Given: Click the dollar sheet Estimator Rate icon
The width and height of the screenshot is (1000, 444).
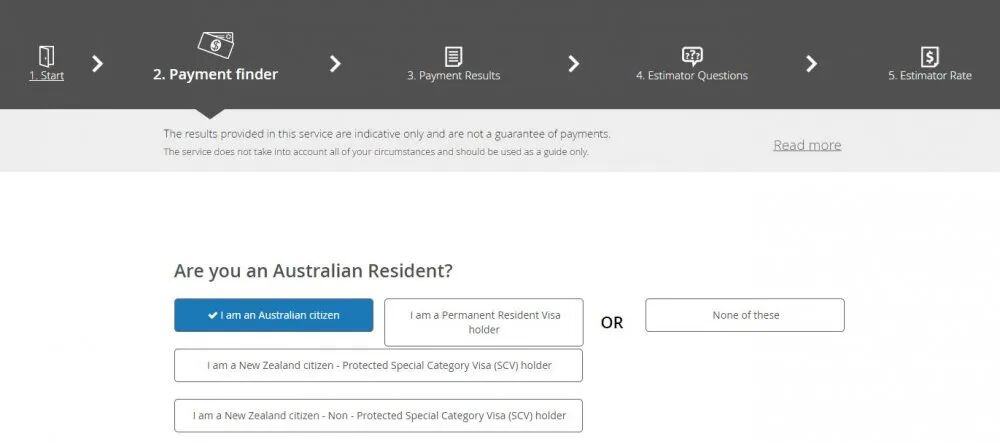Looking at the screenshot, I should click(929, 57).
